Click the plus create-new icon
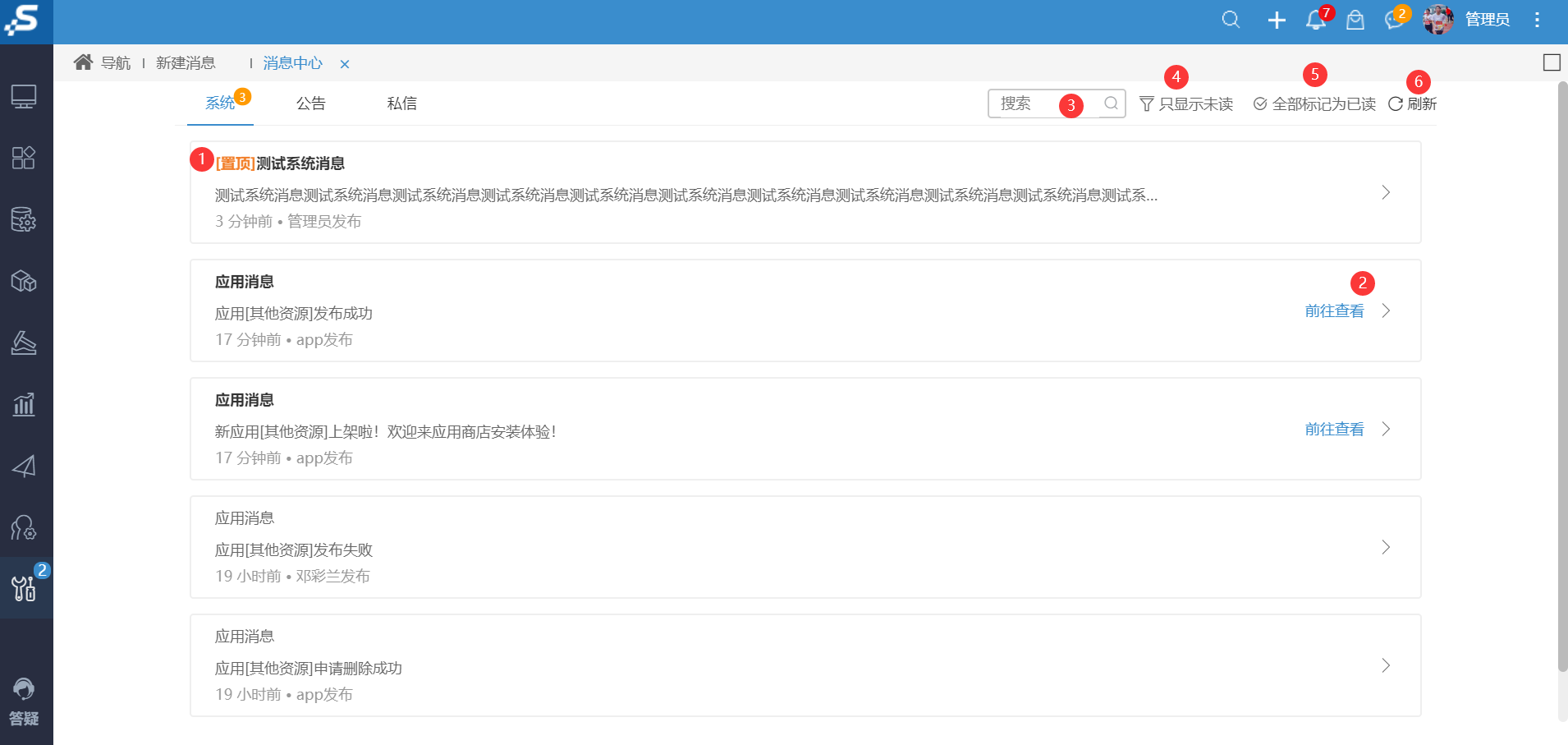Image resolution: width=1568 pixels, height=745 pixels. click(x=1277, y=20)
